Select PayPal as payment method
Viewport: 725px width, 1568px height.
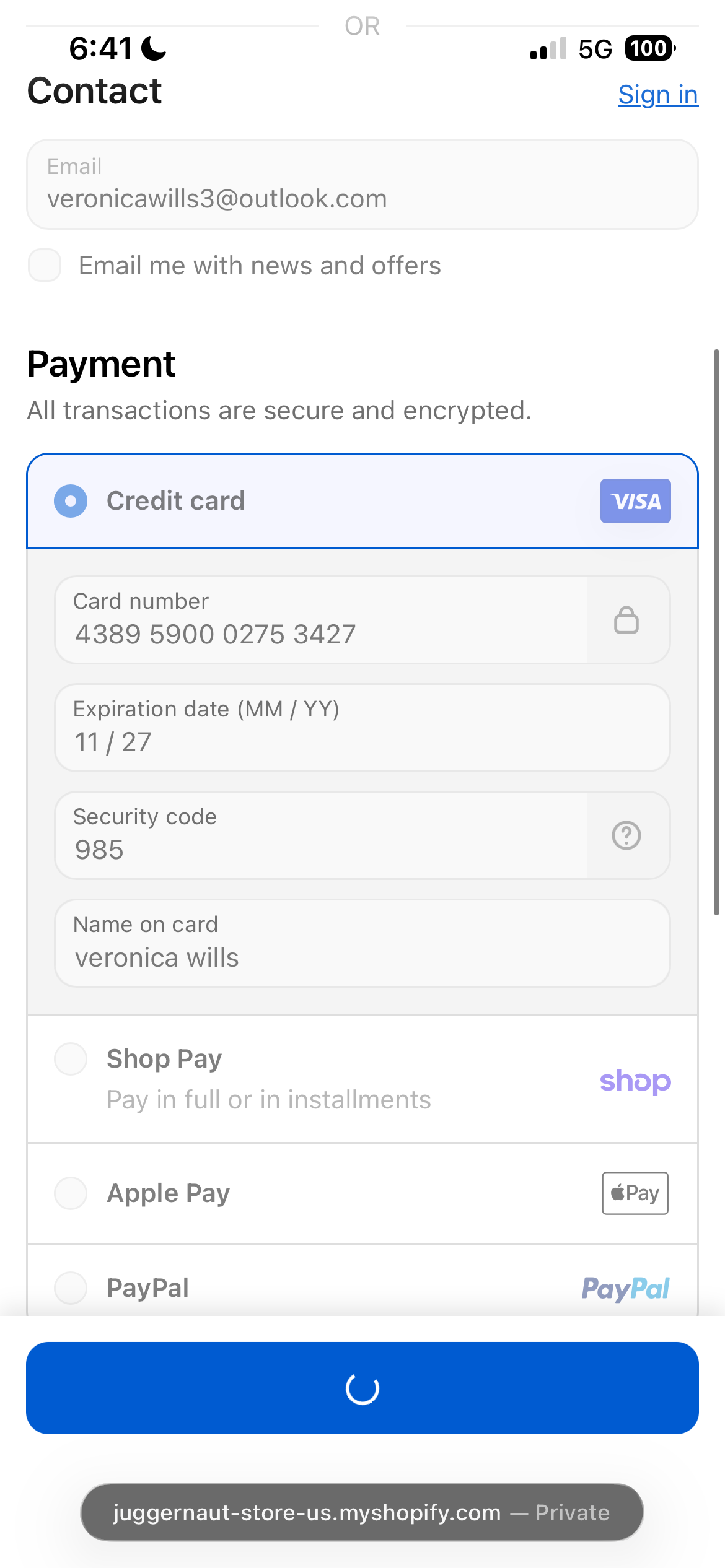click(71, 1288)
